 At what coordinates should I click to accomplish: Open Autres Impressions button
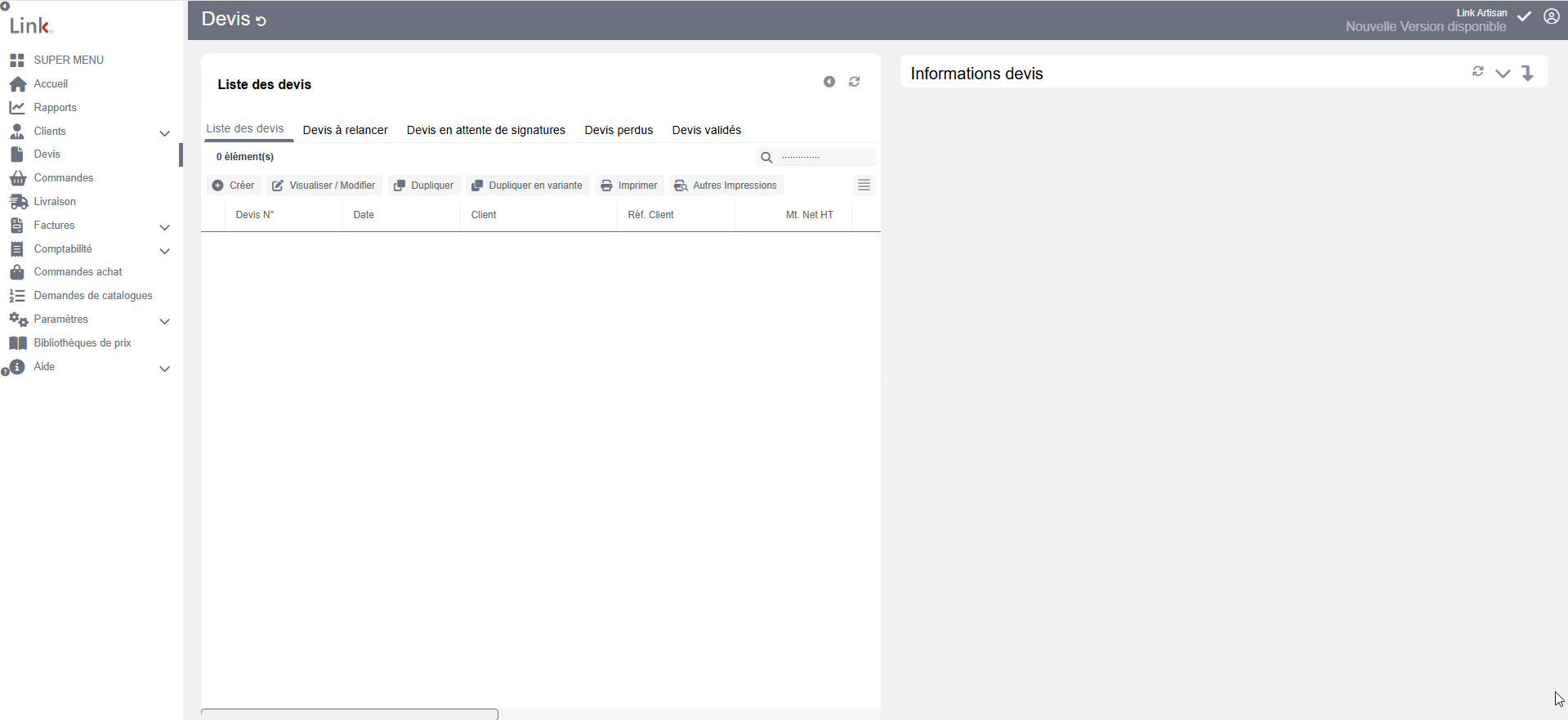tap(726, 186)
